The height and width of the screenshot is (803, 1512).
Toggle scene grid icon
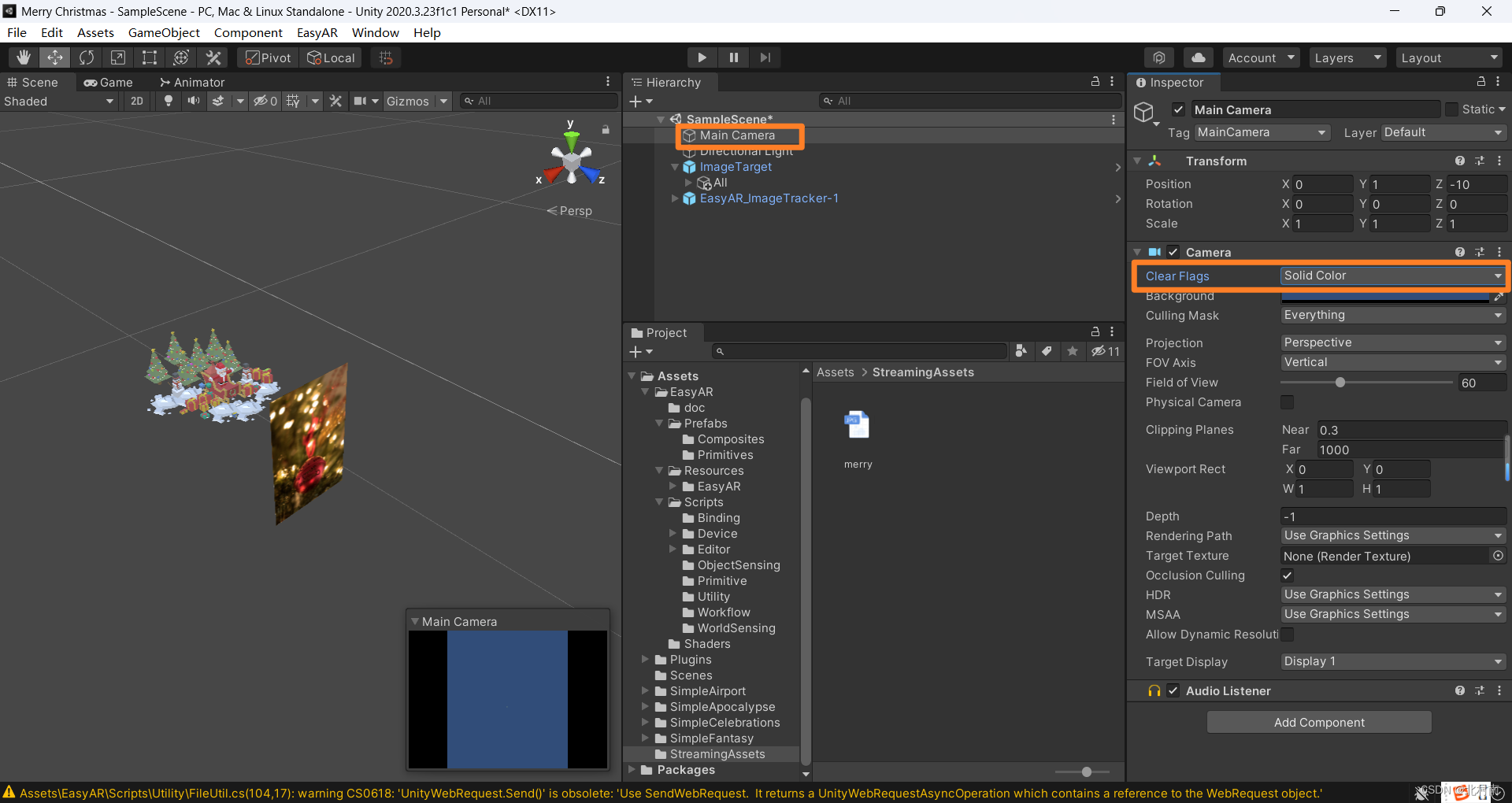[293, 101]
